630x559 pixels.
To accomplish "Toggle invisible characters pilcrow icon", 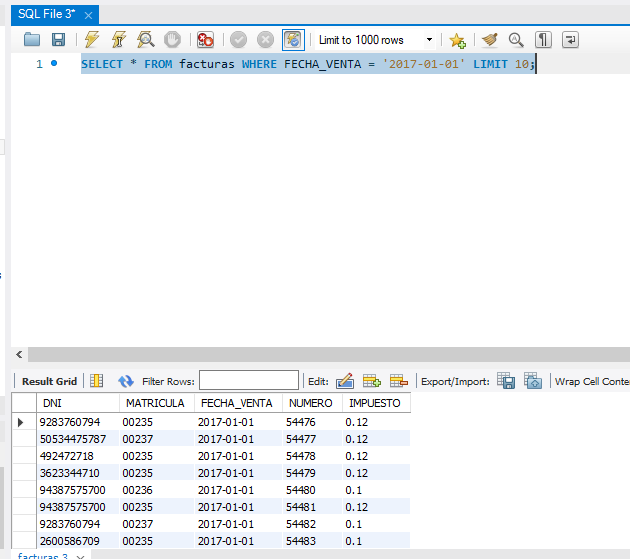I will tap(543, 40).
